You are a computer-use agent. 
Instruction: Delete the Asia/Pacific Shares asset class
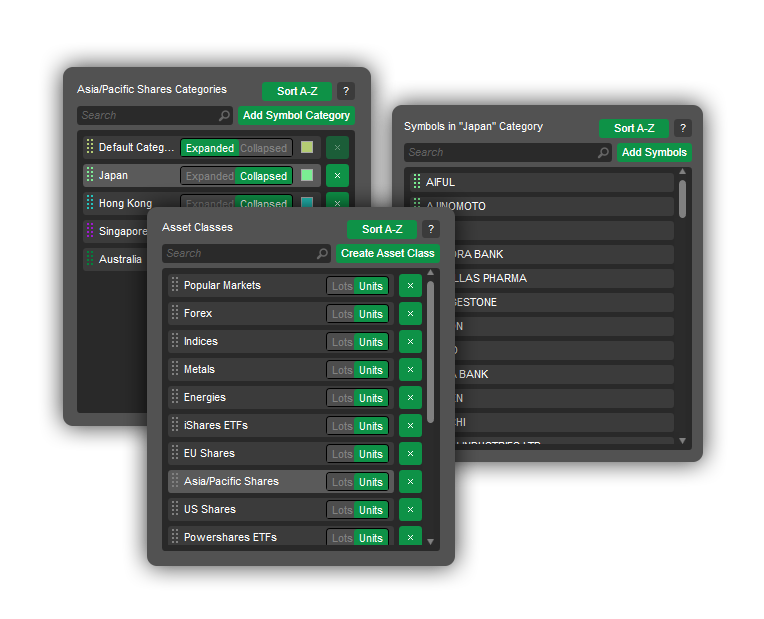click(410, 482)
